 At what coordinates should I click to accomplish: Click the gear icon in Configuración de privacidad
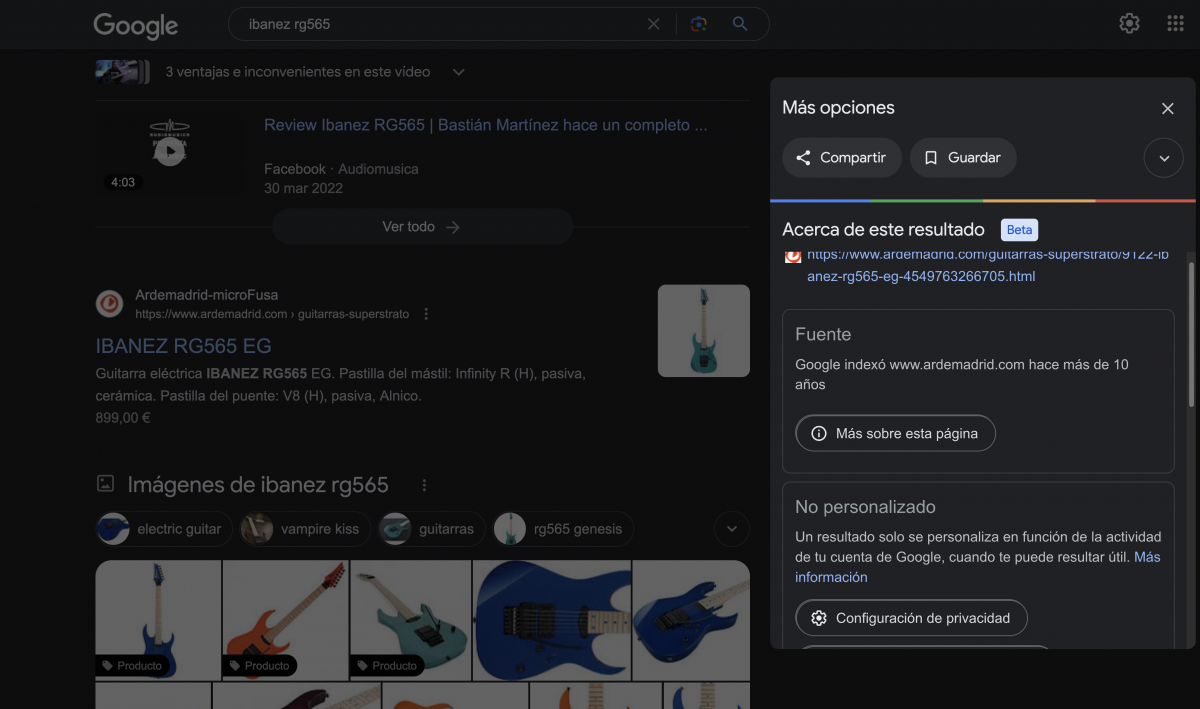point(819,618)
